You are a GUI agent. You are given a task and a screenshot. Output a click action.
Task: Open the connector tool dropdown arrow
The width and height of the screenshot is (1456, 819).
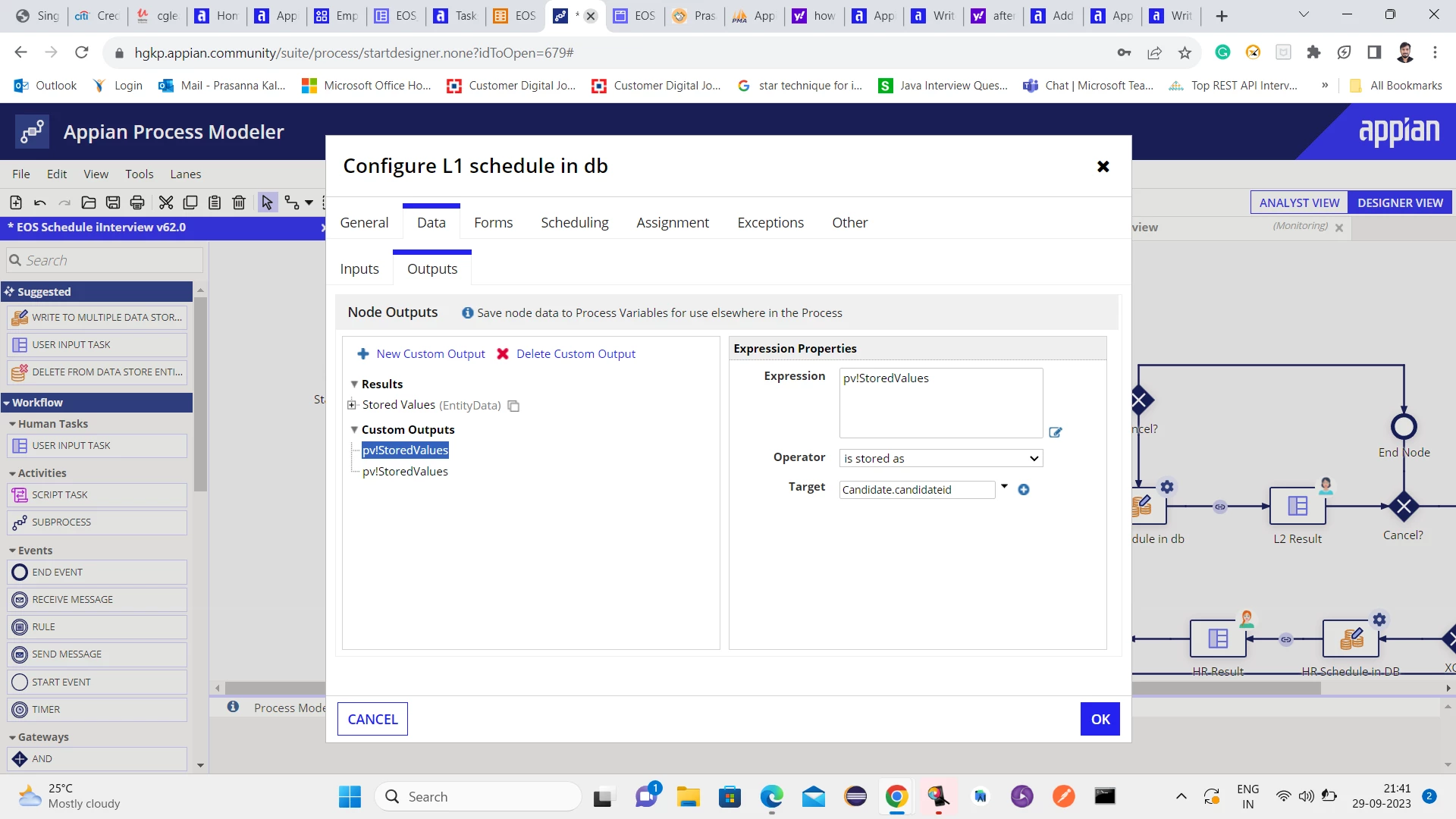point(309,202)
